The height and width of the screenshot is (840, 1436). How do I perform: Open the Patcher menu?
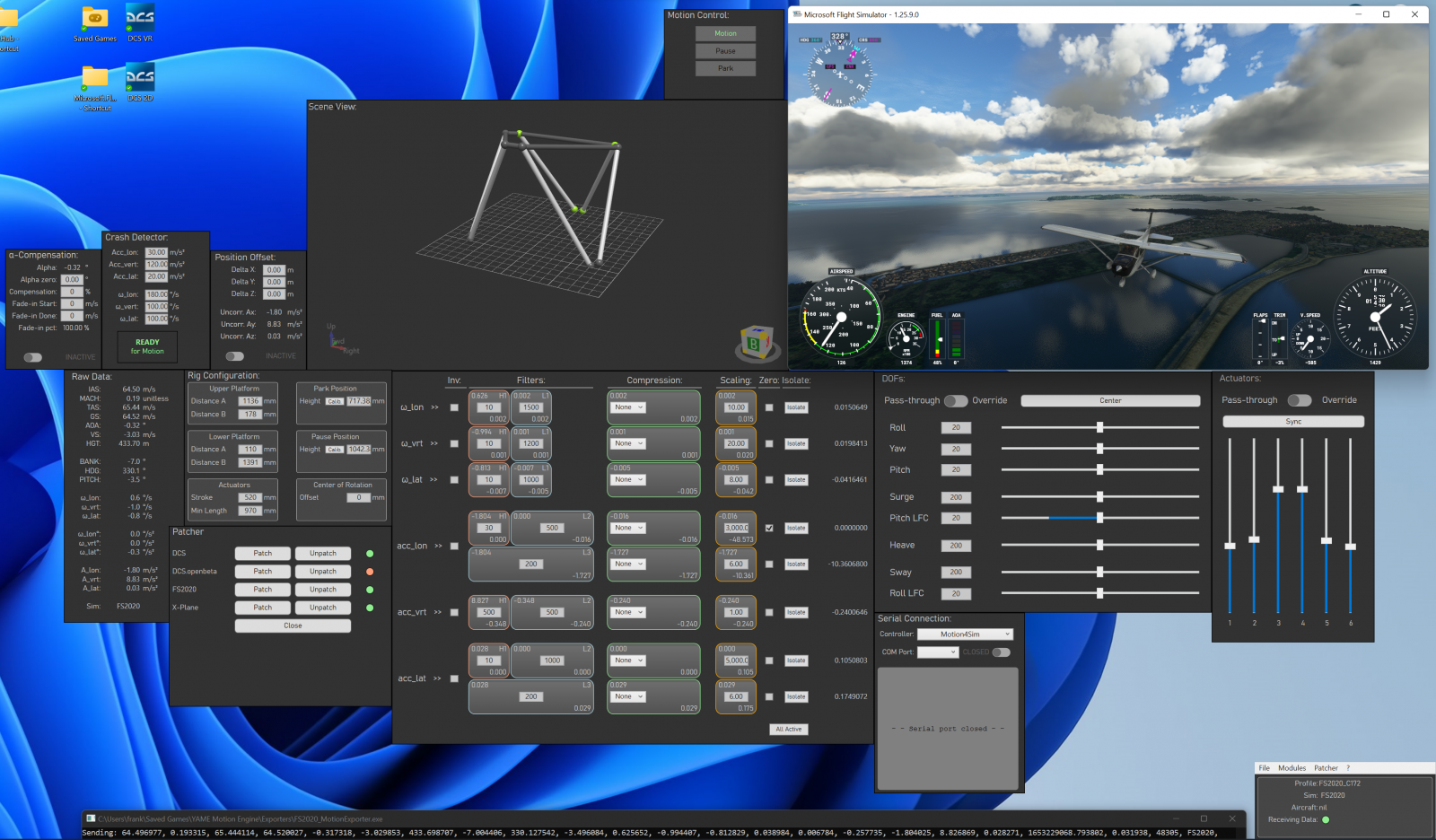click(1326, 768)
